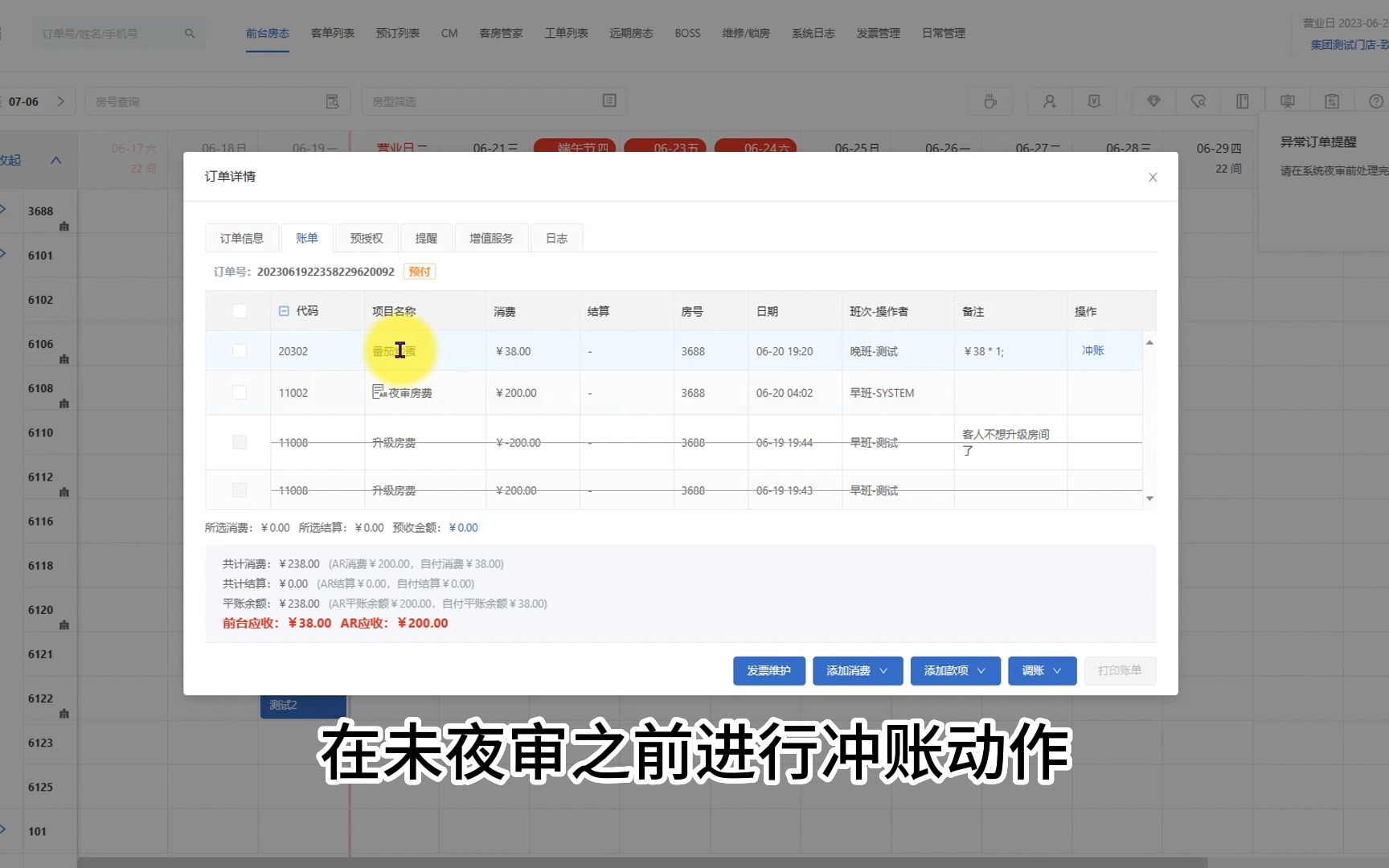Click the building icon beside room 6106
The image size is (1389, 868).
(64, 359)
